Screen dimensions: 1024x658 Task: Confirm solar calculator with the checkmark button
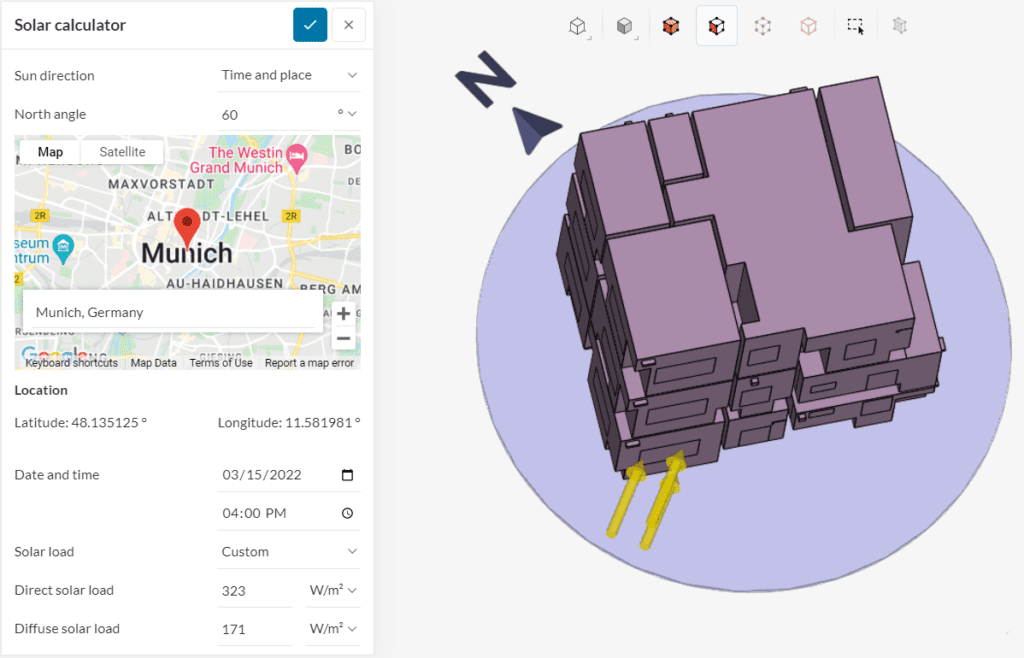310,25
